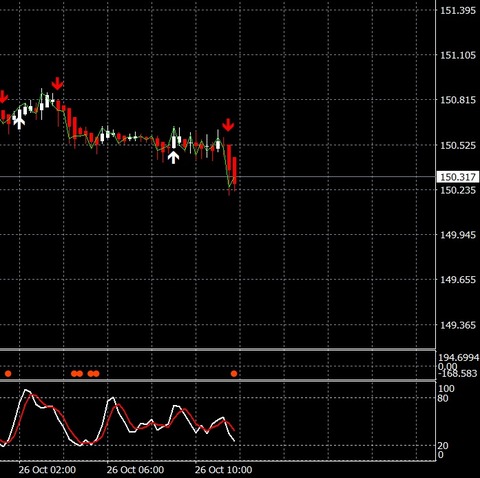The height and width of the screenshot is (478, 480).
Task: Click the 150.815 price level label
Action: point(458,100)
